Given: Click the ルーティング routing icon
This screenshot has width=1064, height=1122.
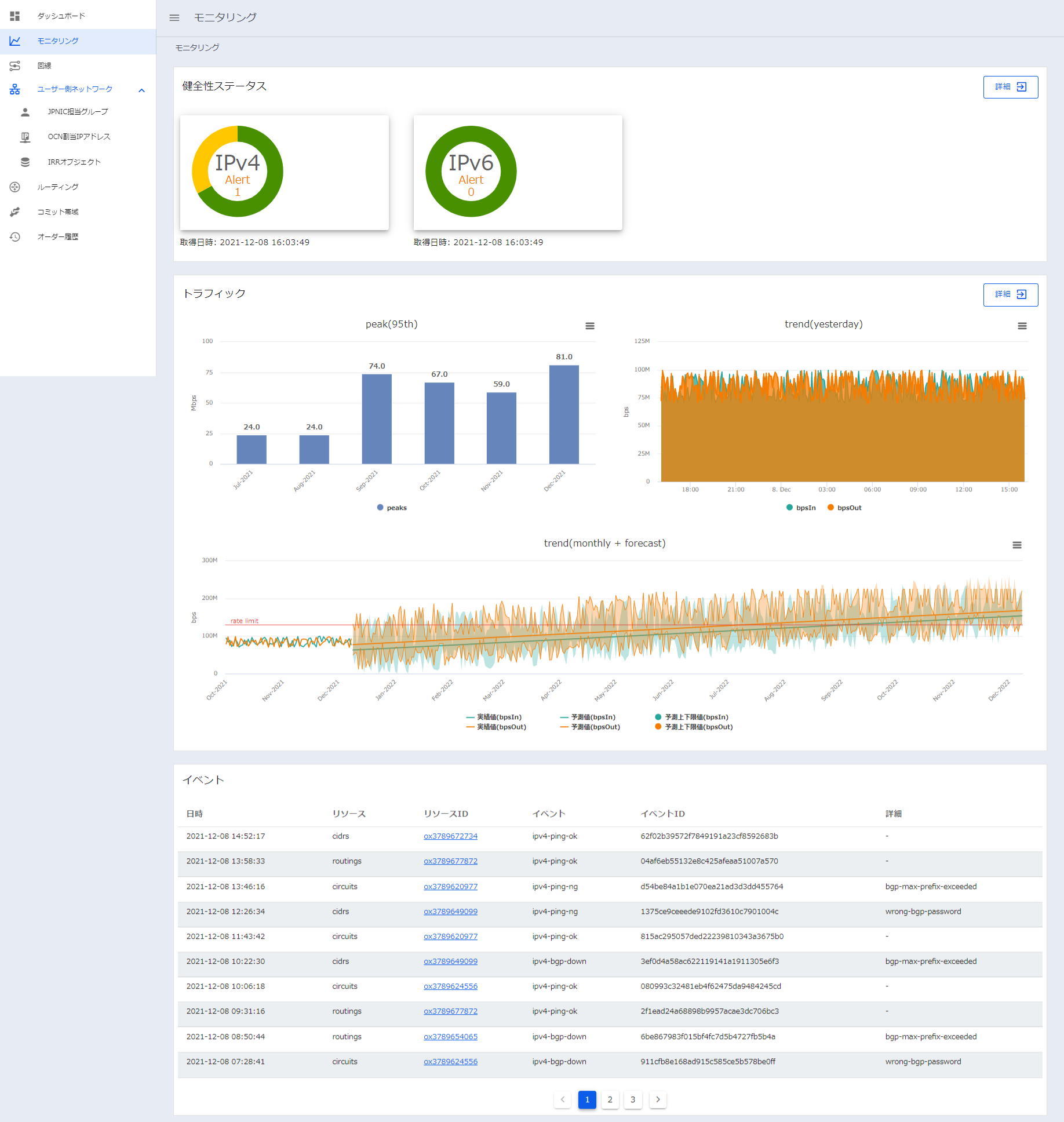Looking at the screenshot, I should coord(15,187).
